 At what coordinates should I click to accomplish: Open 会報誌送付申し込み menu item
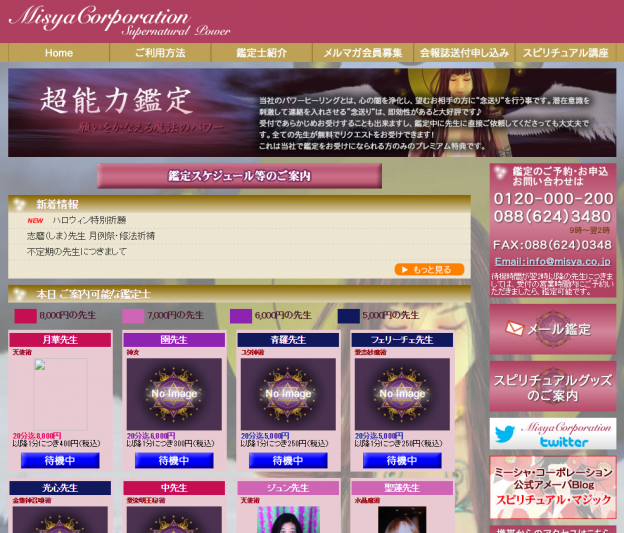464,53
